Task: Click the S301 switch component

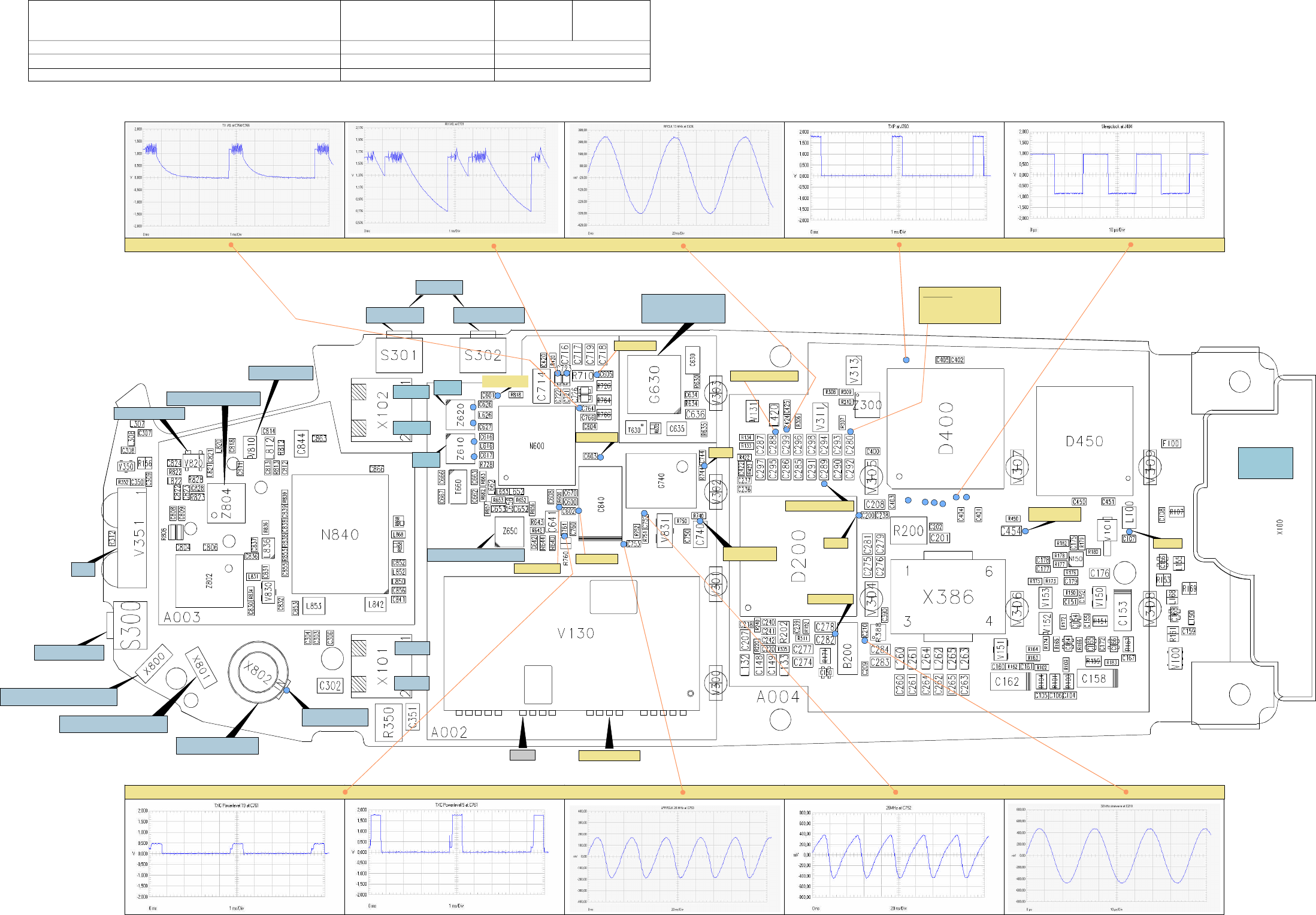Action: 399,355
